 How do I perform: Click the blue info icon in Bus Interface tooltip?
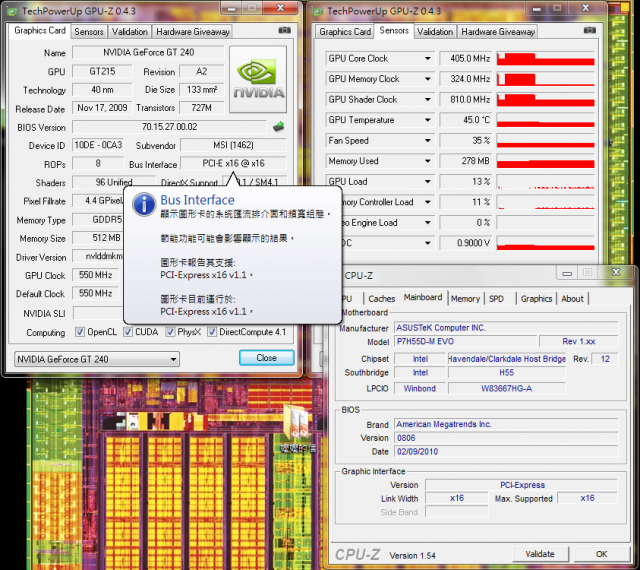pos(144,204)
